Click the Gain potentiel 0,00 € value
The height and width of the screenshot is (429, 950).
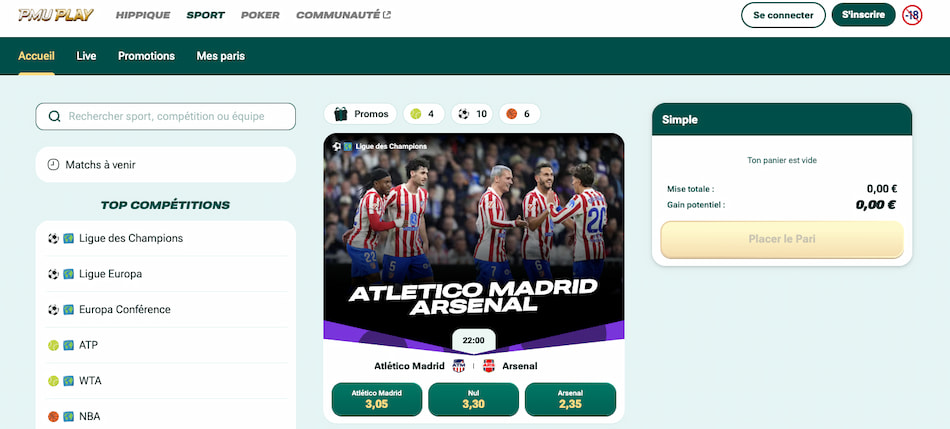coord(875,205)
